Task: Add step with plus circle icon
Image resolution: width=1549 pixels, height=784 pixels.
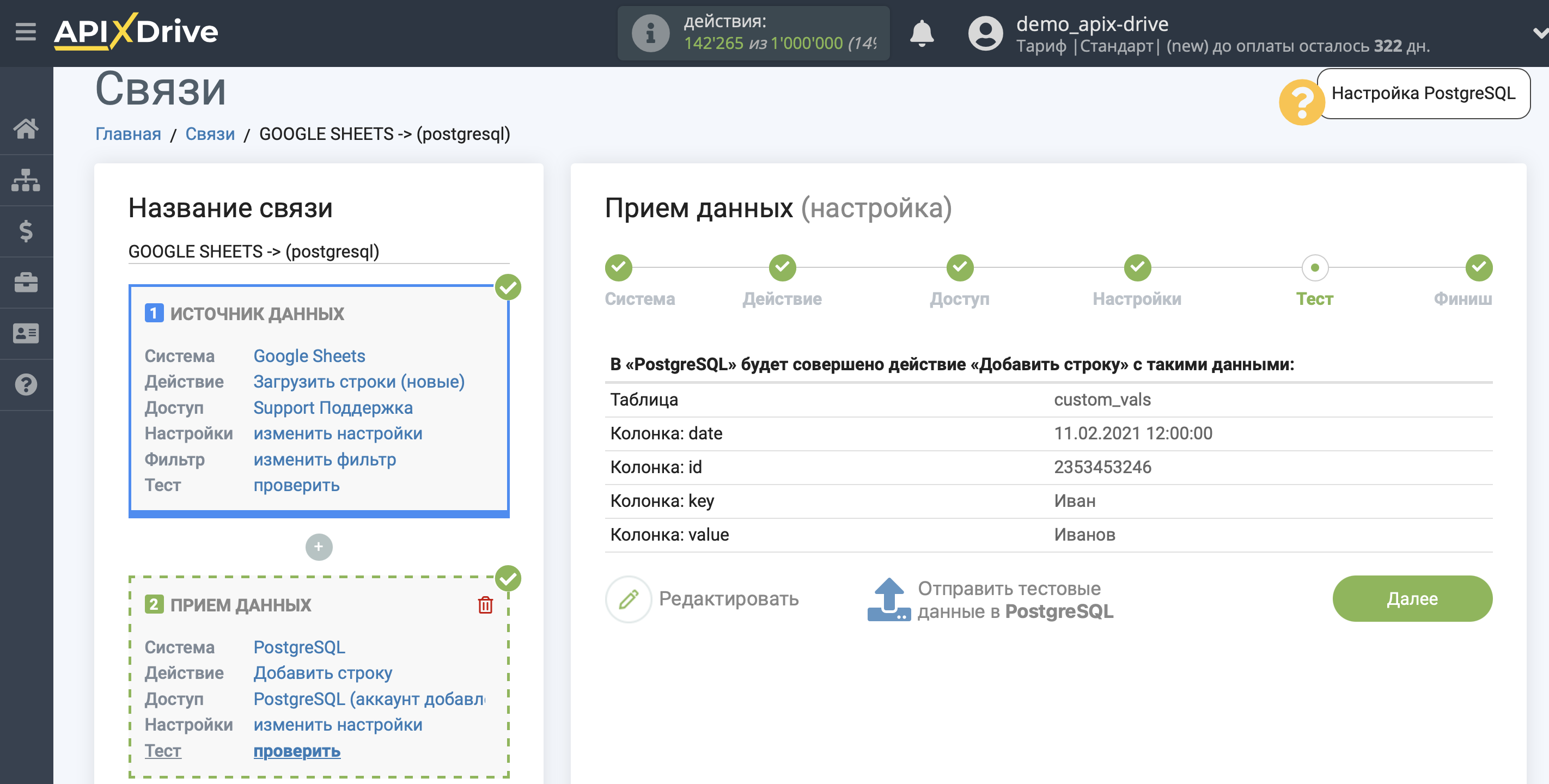Action: point(319,547)
